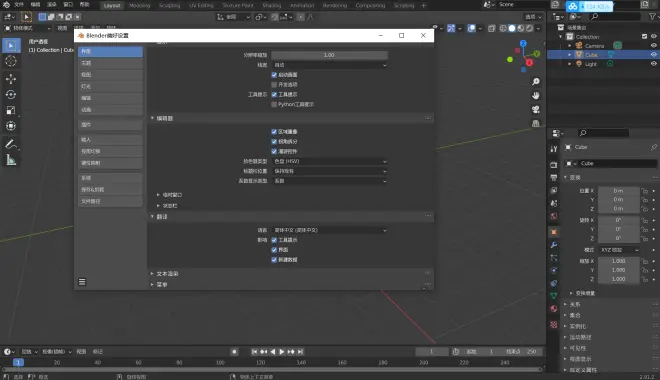Open the hamburger menu in Preferences window

coord(82,282)
